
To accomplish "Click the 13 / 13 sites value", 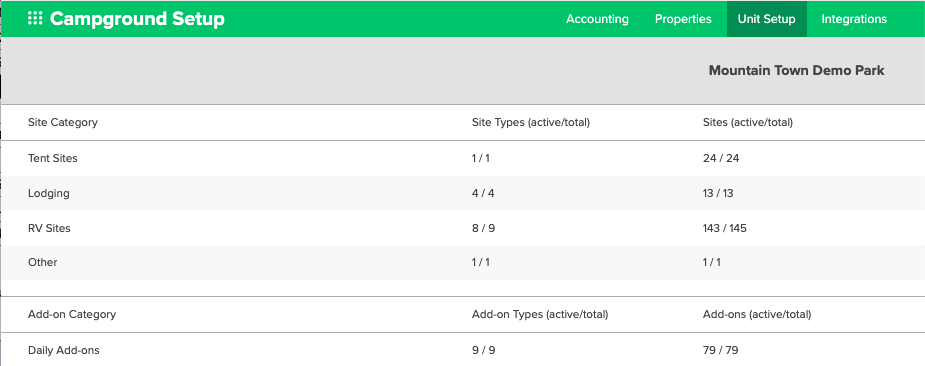I will point(718,193).
